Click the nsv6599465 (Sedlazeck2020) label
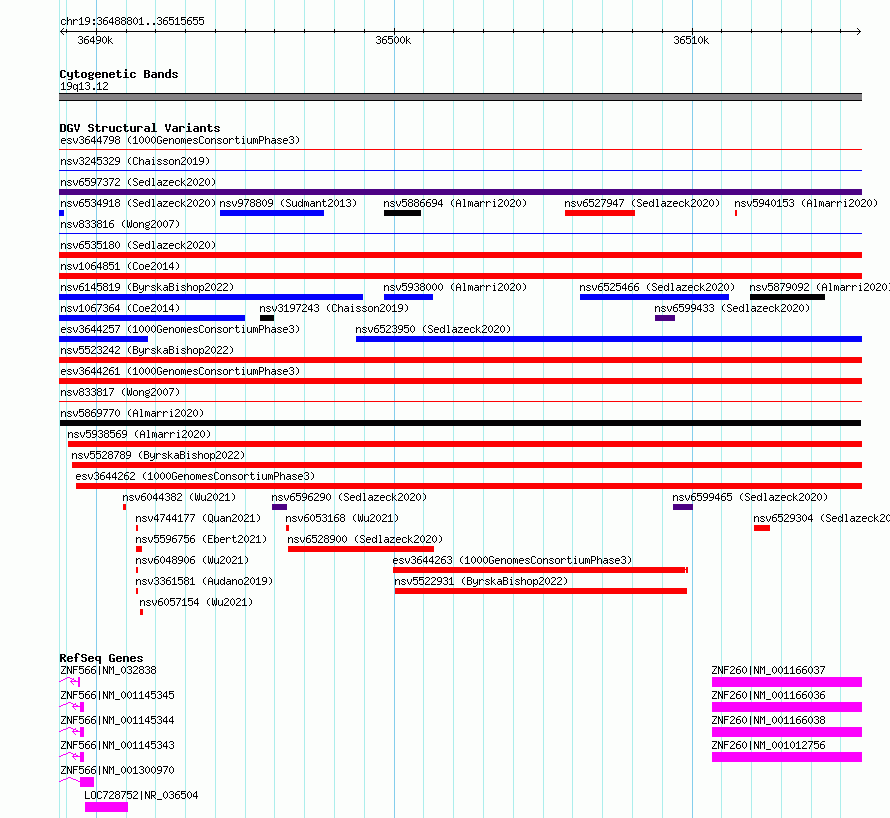Viewport: 890px width, 818px height. point(750,497)
